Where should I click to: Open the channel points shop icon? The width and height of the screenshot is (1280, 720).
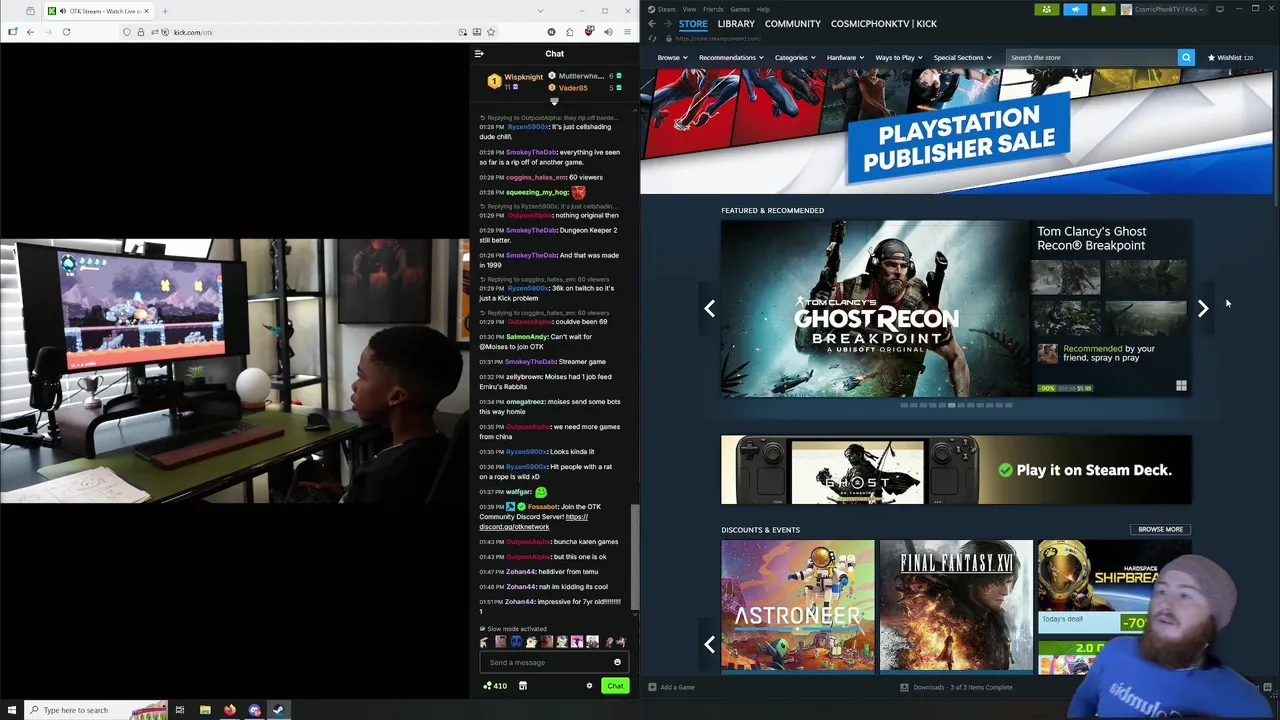coord(522,686)
